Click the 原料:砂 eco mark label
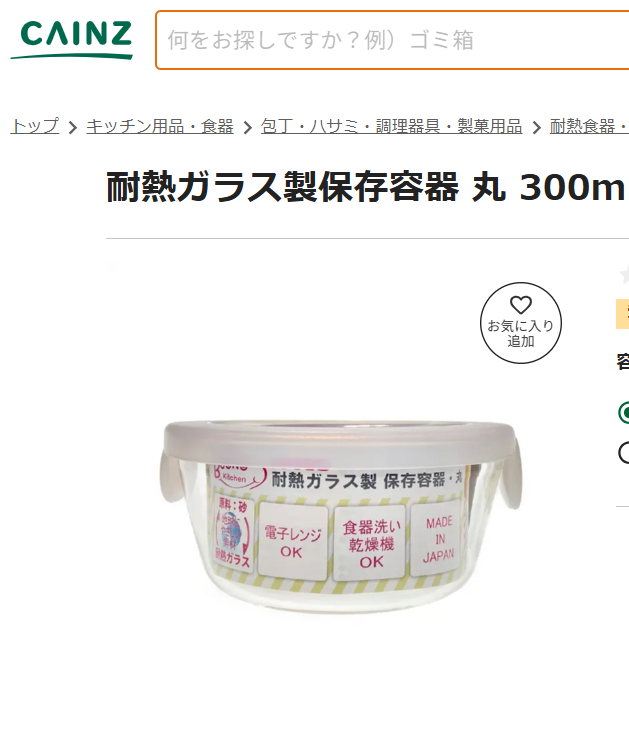Image resolution: width=629 pixels, height=750 pixels. (x=233, y=532)
